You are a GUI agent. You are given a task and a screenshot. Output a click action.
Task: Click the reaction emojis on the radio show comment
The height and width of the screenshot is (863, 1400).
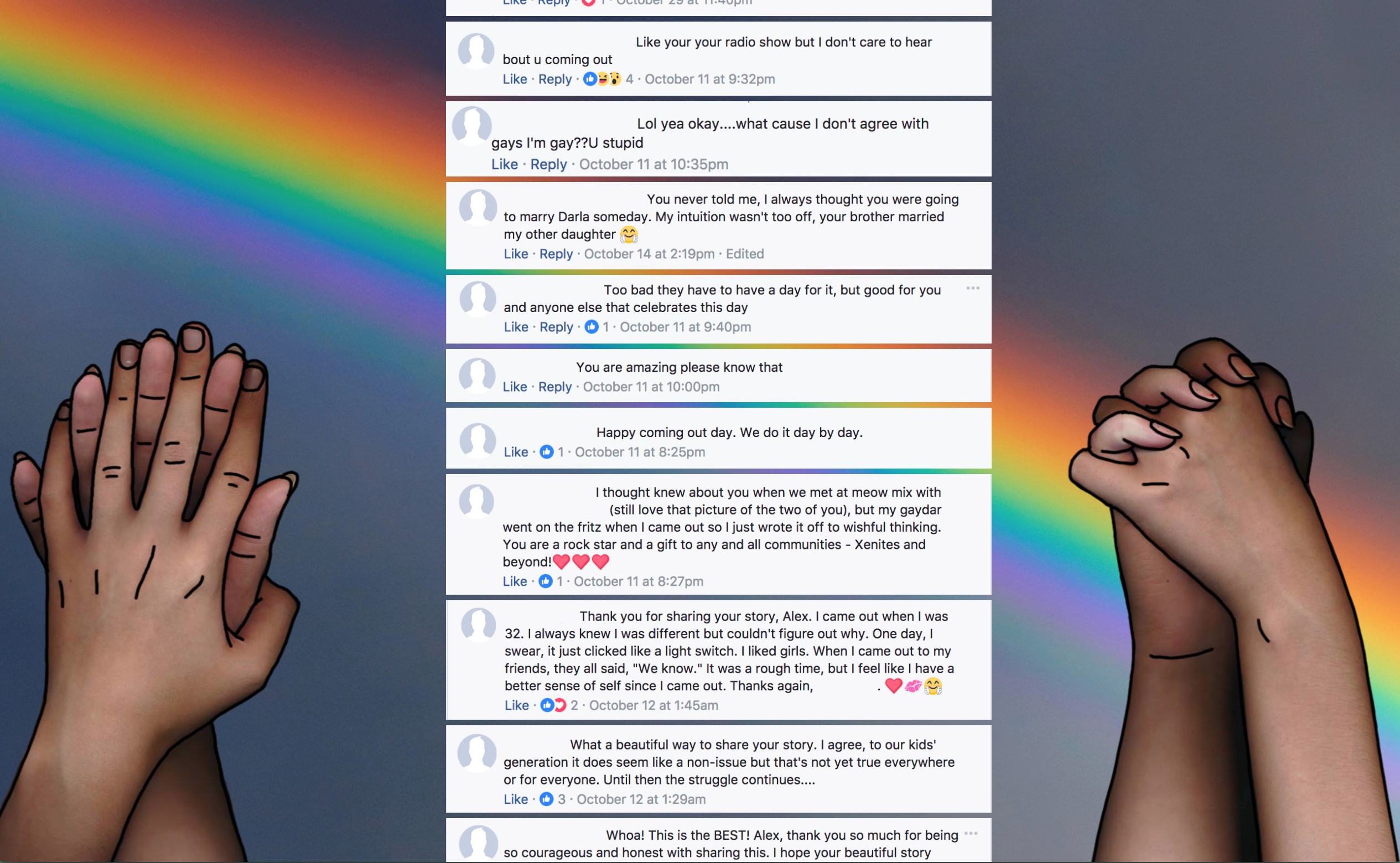pyautogui.click(x=602, y=79)
